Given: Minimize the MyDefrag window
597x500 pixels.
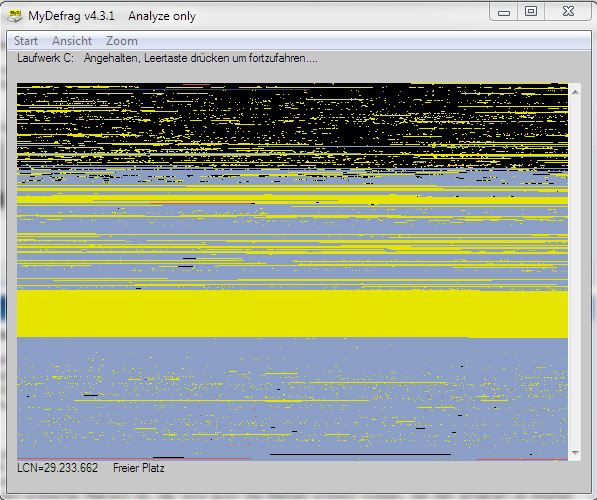Looking at the screenshot, I should coord(504,12).
